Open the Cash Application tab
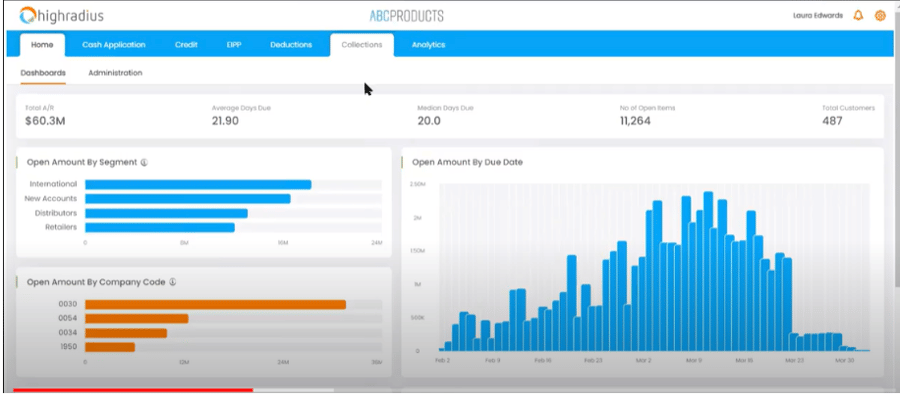This screenshot has width=900, height=398. coord(114,45)
